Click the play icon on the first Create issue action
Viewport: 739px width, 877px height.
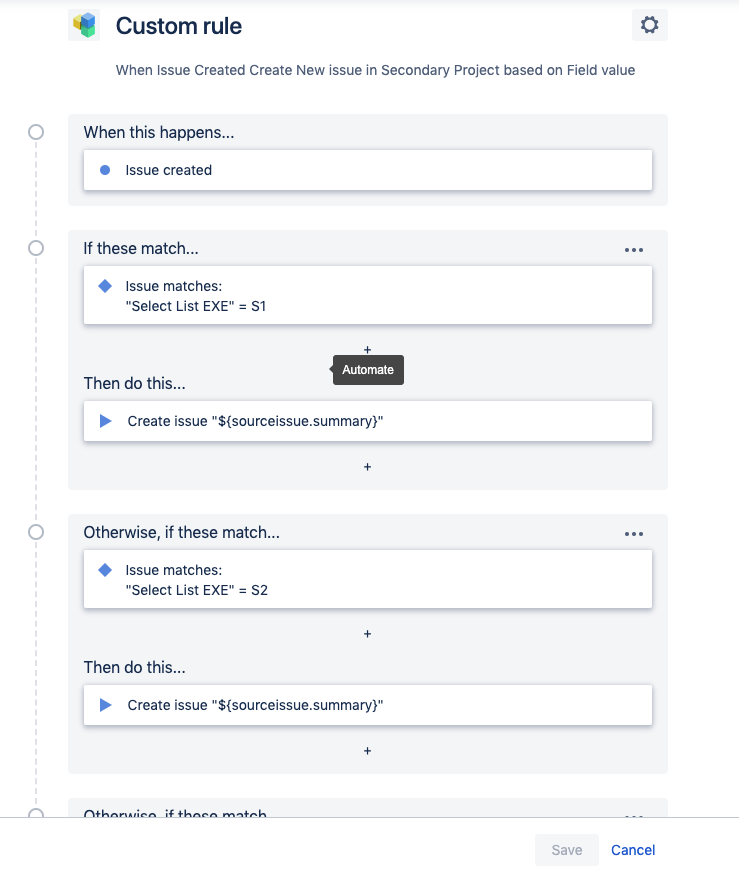tap(105, 420)
